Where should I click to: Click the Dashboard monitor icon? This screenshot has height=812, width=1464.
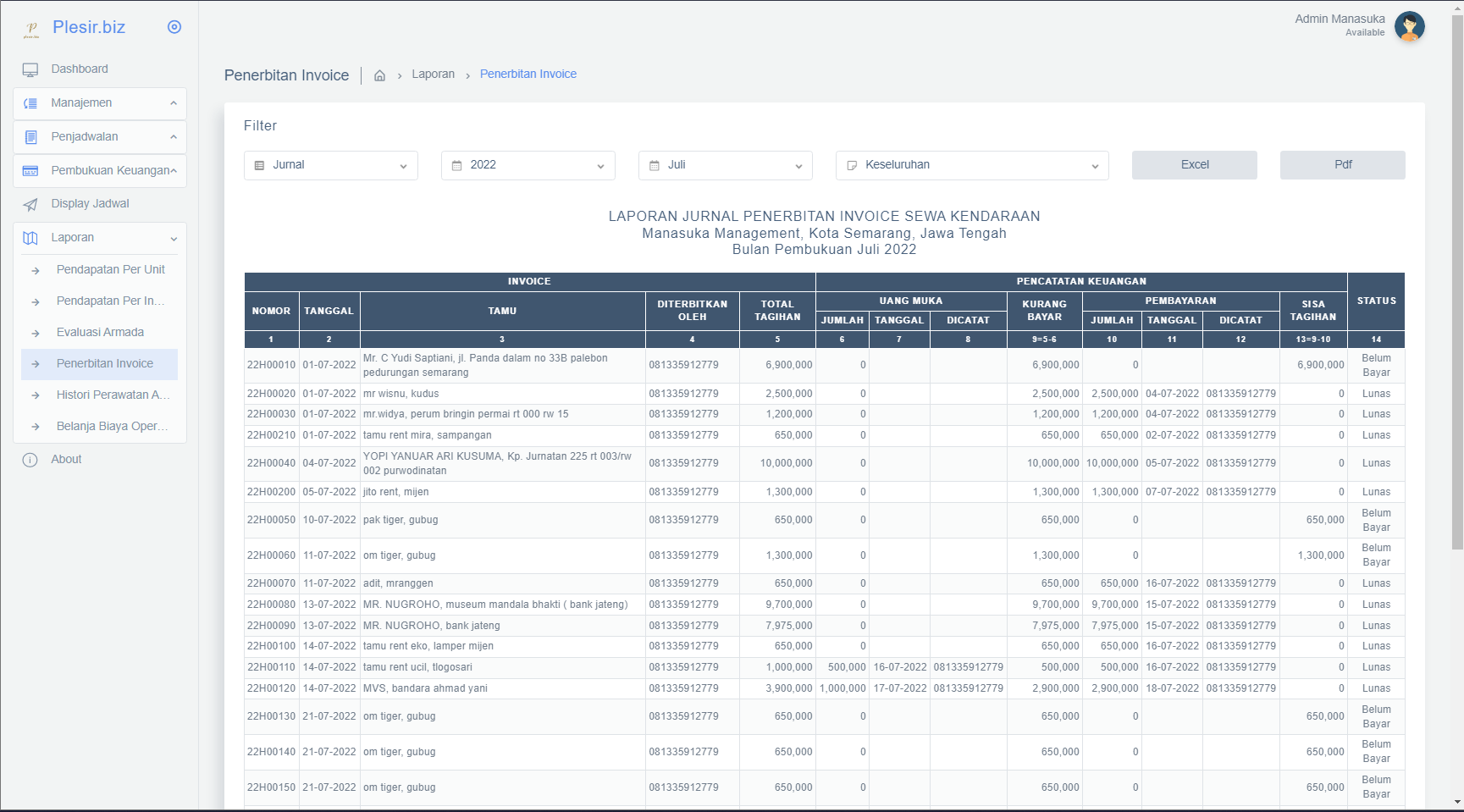pyautogui.click(x=30, y=69)
